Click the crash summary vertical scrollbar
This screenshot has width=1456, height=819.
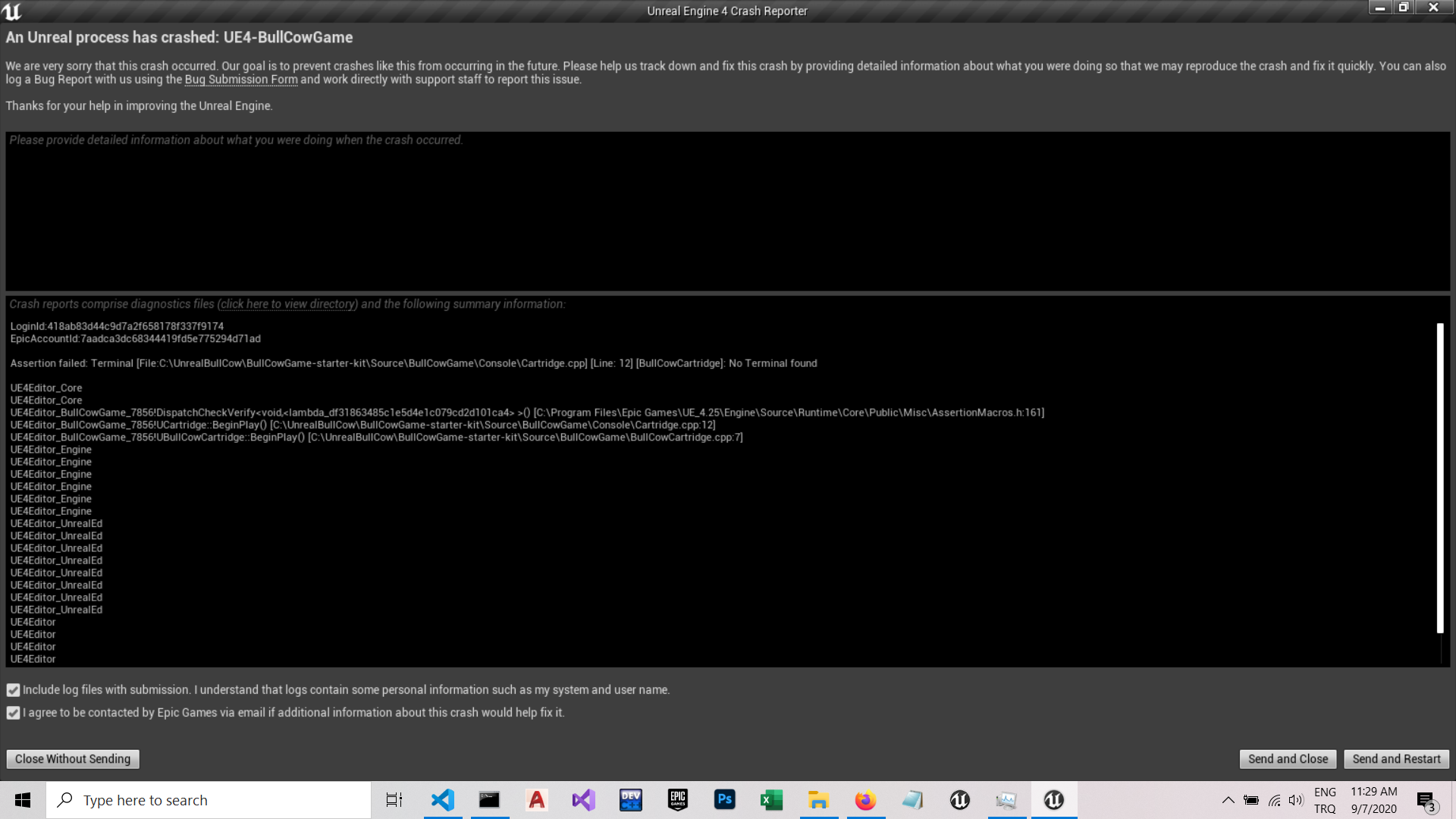[x=1439, y=478]
